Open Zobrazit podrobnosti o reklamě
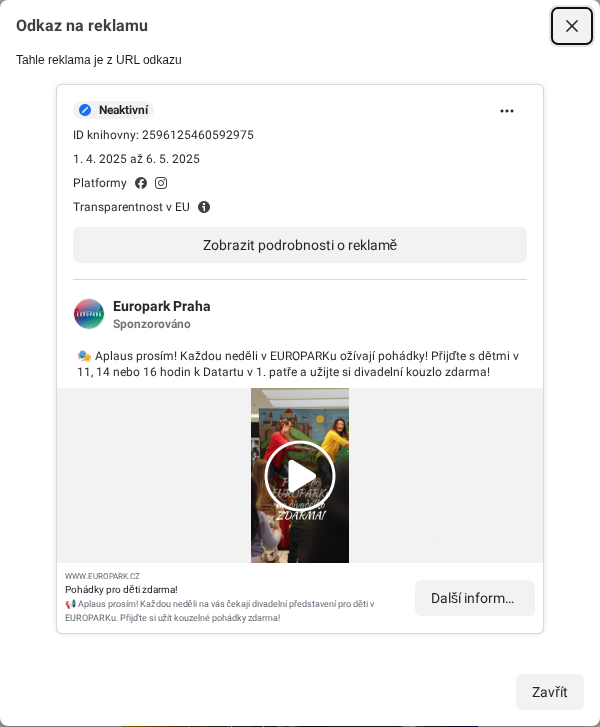Image resolution: width=600 pixels, height=727 pixels. [x=300, y=245]
